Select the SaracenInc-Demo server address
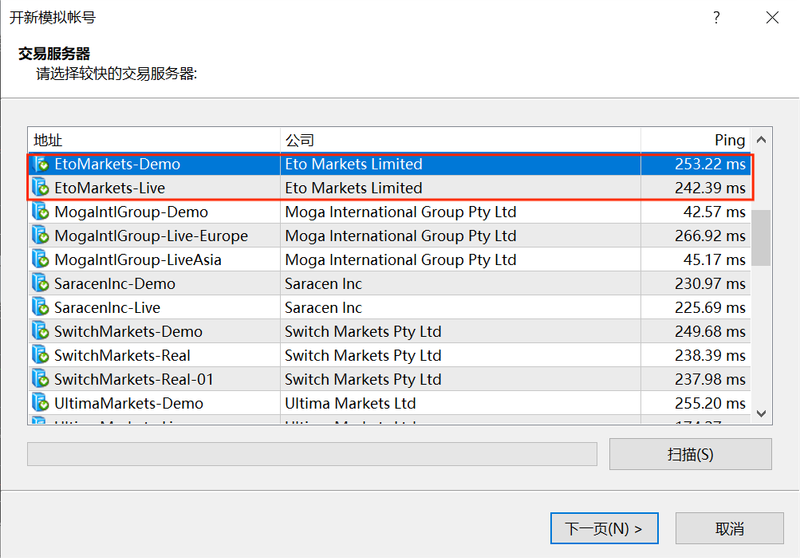 coord(115,284)
